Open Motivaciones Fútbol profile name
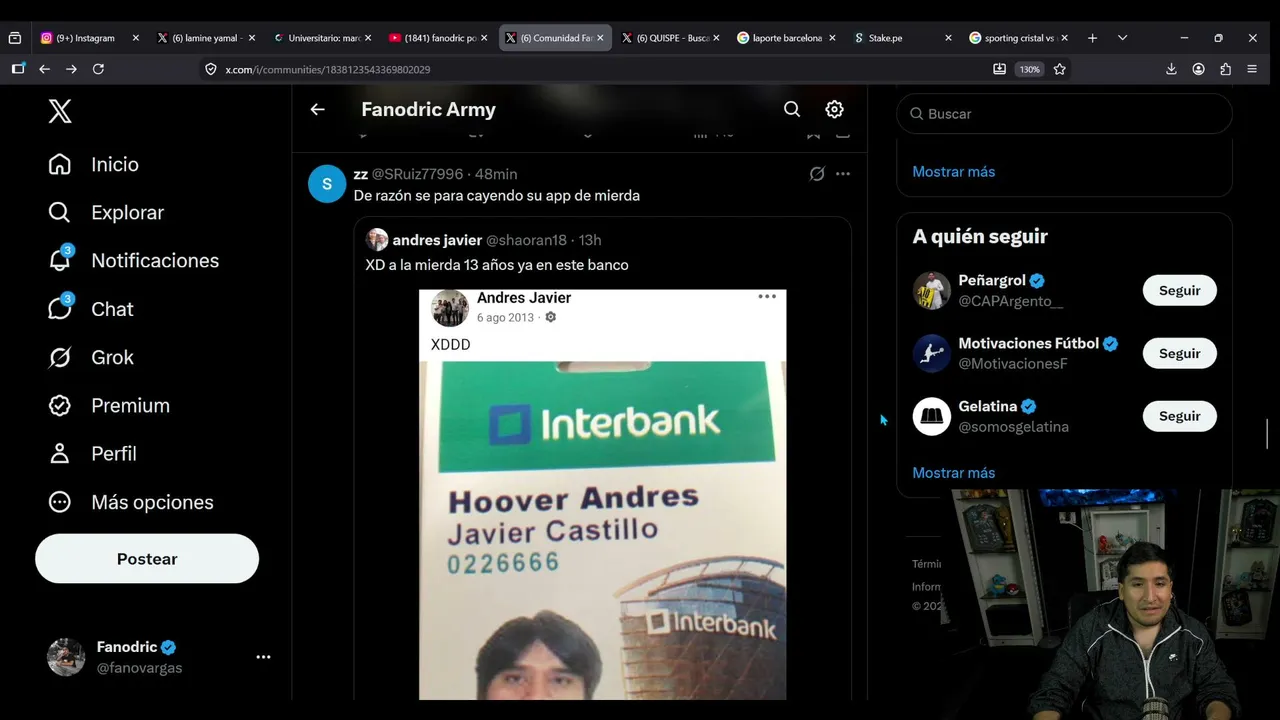The image size is (1280, 720). (x=1028, y=343)
